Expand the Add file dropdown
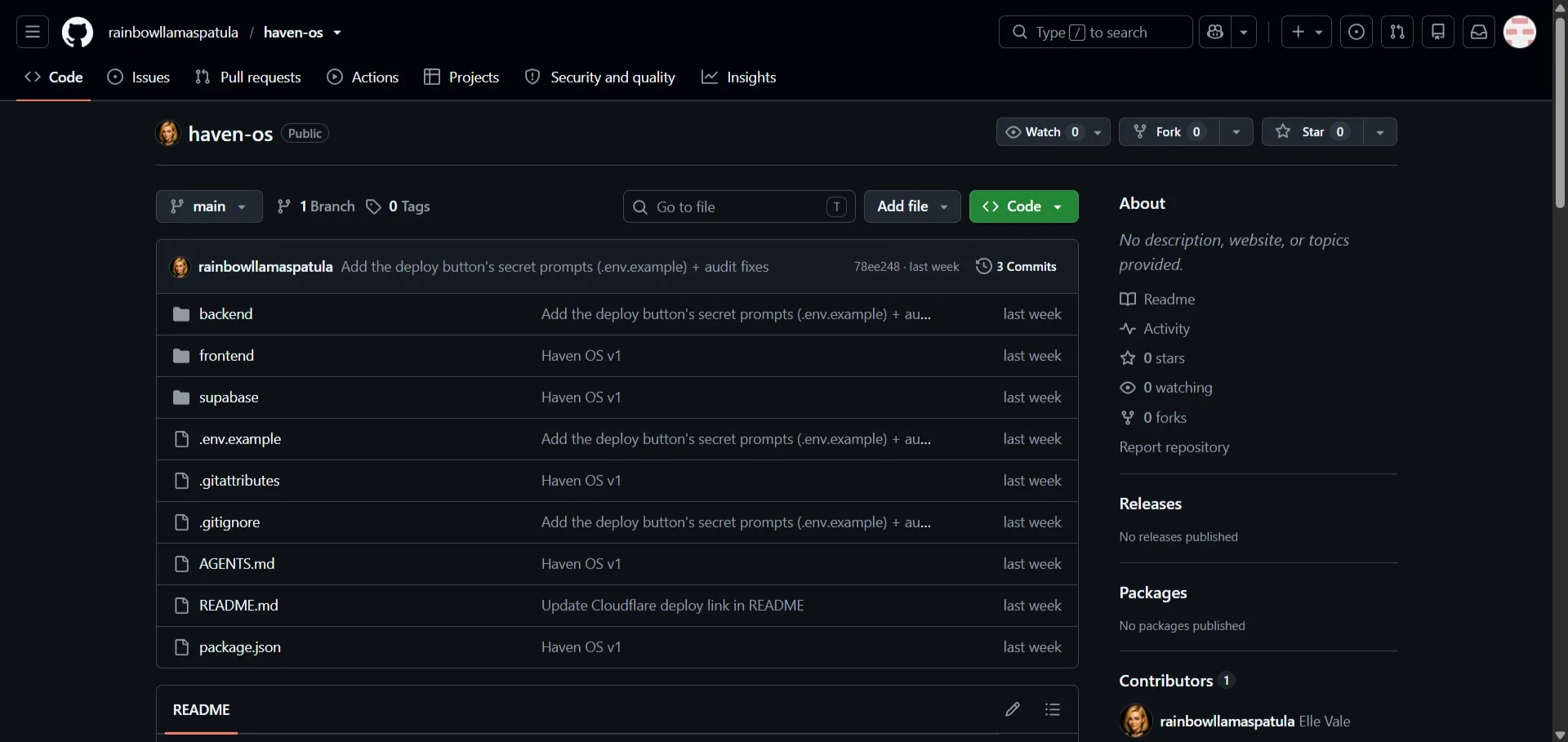The image size is (1568, 742). pos(912,207)
